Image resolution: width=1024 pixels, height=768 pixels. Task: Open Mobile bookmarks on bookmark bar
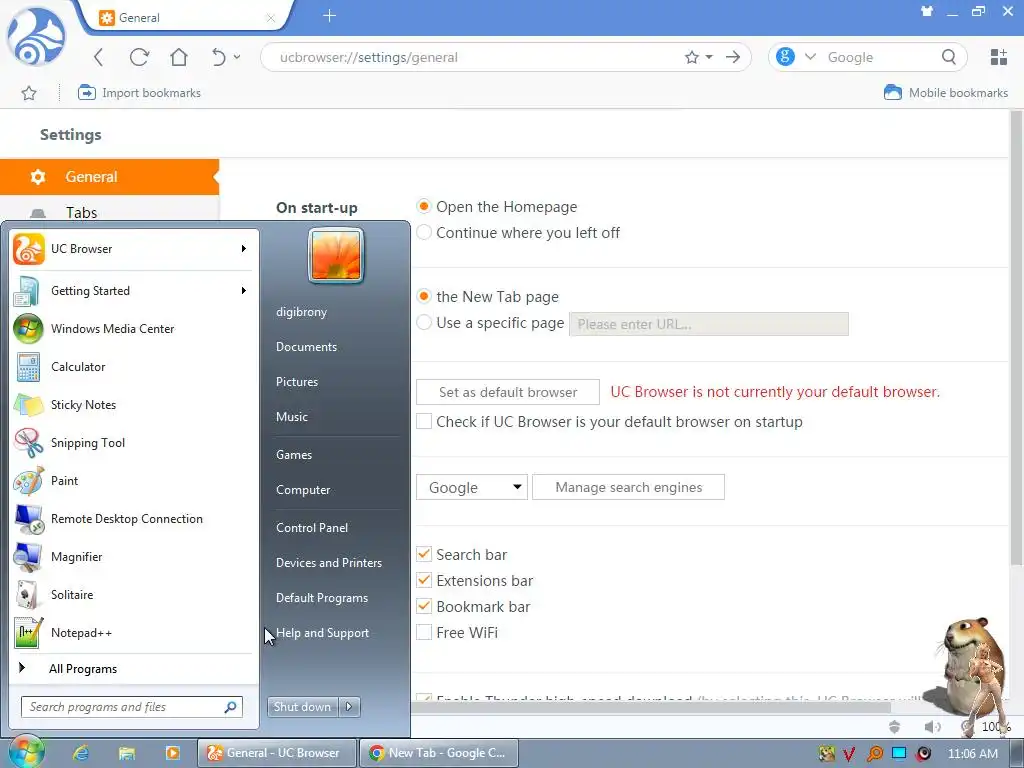(946, 93)
